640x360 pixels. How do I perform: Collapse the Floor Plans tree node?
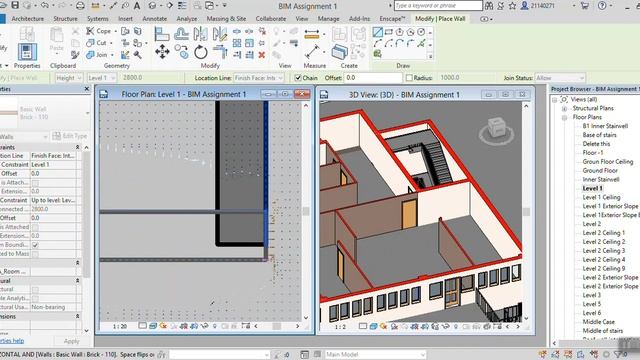[x=564, y=118]
